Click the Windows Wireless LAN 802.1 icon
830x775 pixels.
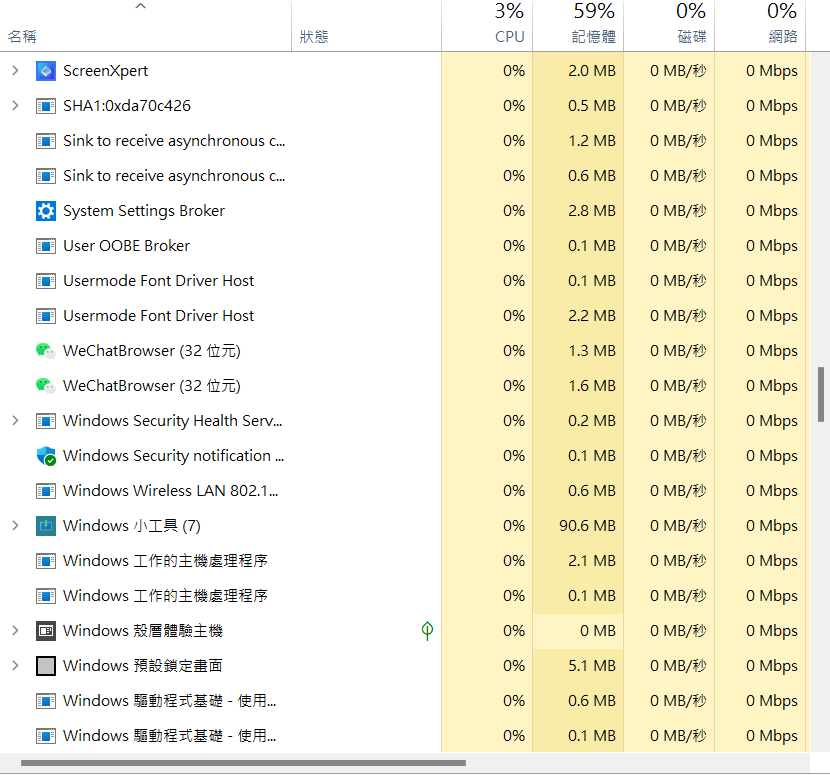pyautogui.click(x=46, y=491)
